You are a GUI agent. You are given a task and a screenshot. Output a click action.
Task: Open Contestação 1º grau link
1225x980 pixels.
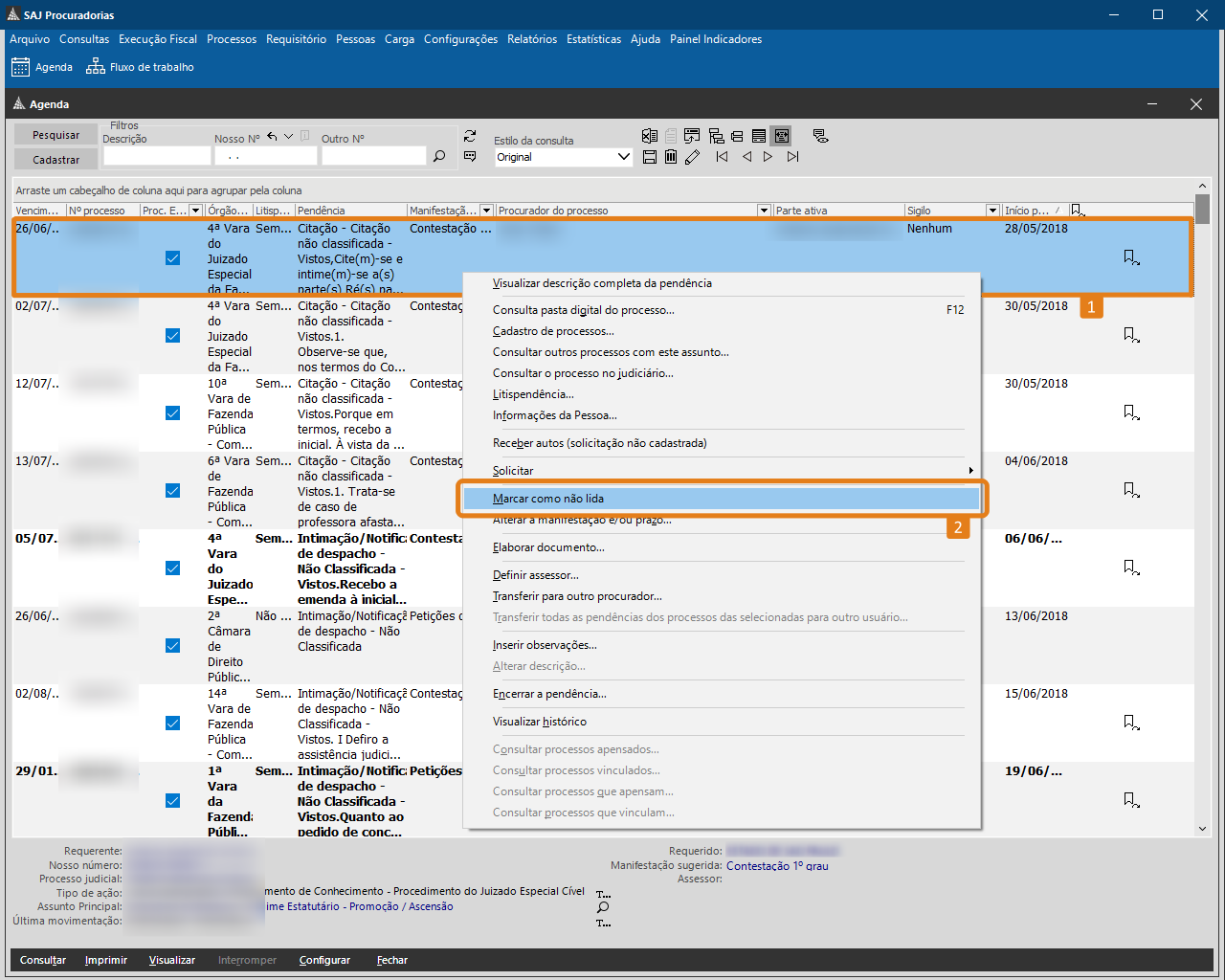click(x=777, y=866)
